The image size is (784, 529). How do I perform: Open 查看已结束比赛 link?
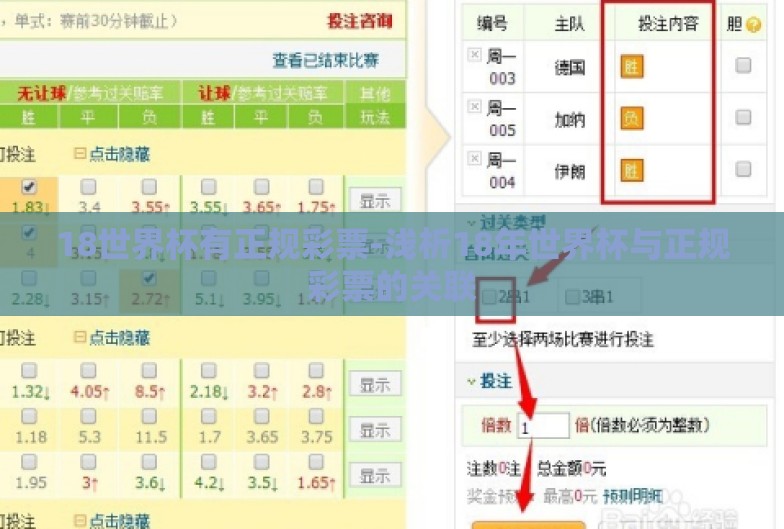(x=326, y=60)
